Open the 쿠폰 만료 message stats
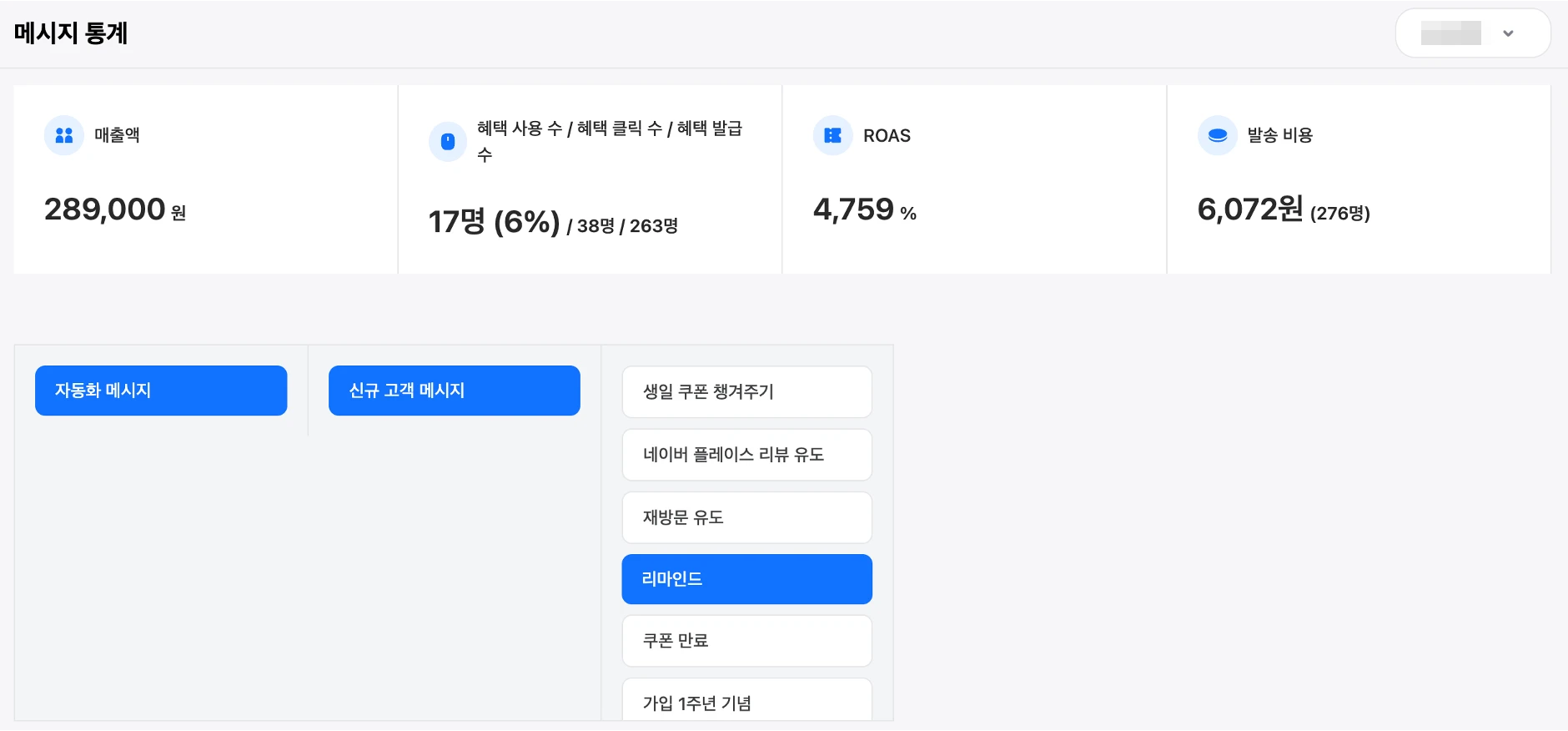Image resolution: width=1568 pixels, height=731 pixels. [x=746, y=641]
